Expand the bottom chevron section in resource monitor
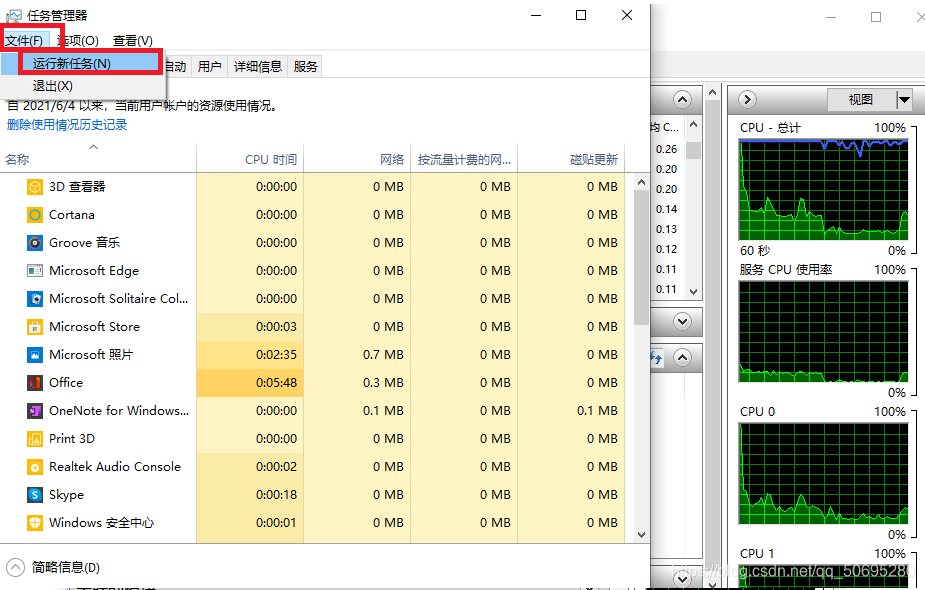 coord(683,579)
